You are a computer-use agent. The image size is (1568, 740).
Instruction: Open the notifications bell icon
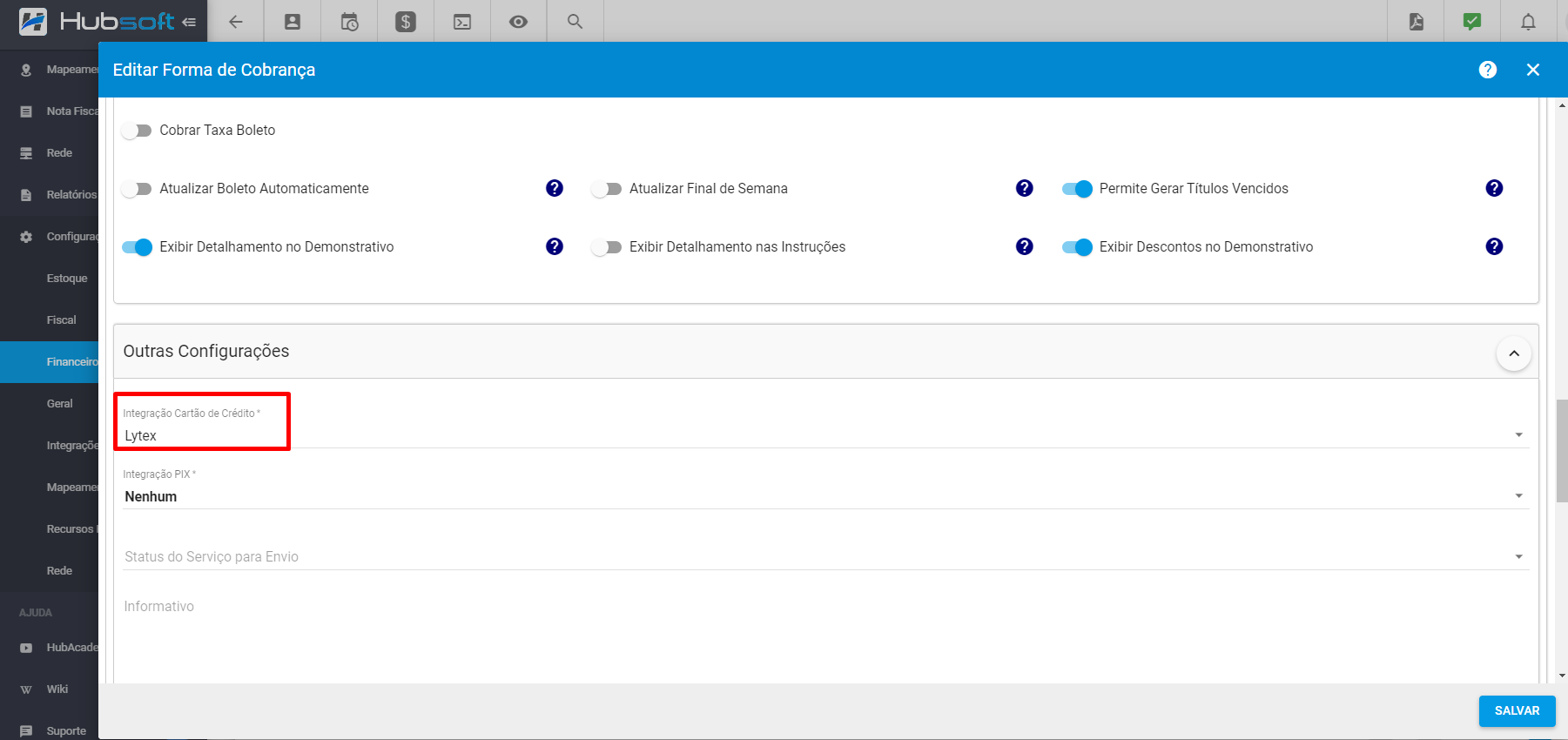[1528, 22]
